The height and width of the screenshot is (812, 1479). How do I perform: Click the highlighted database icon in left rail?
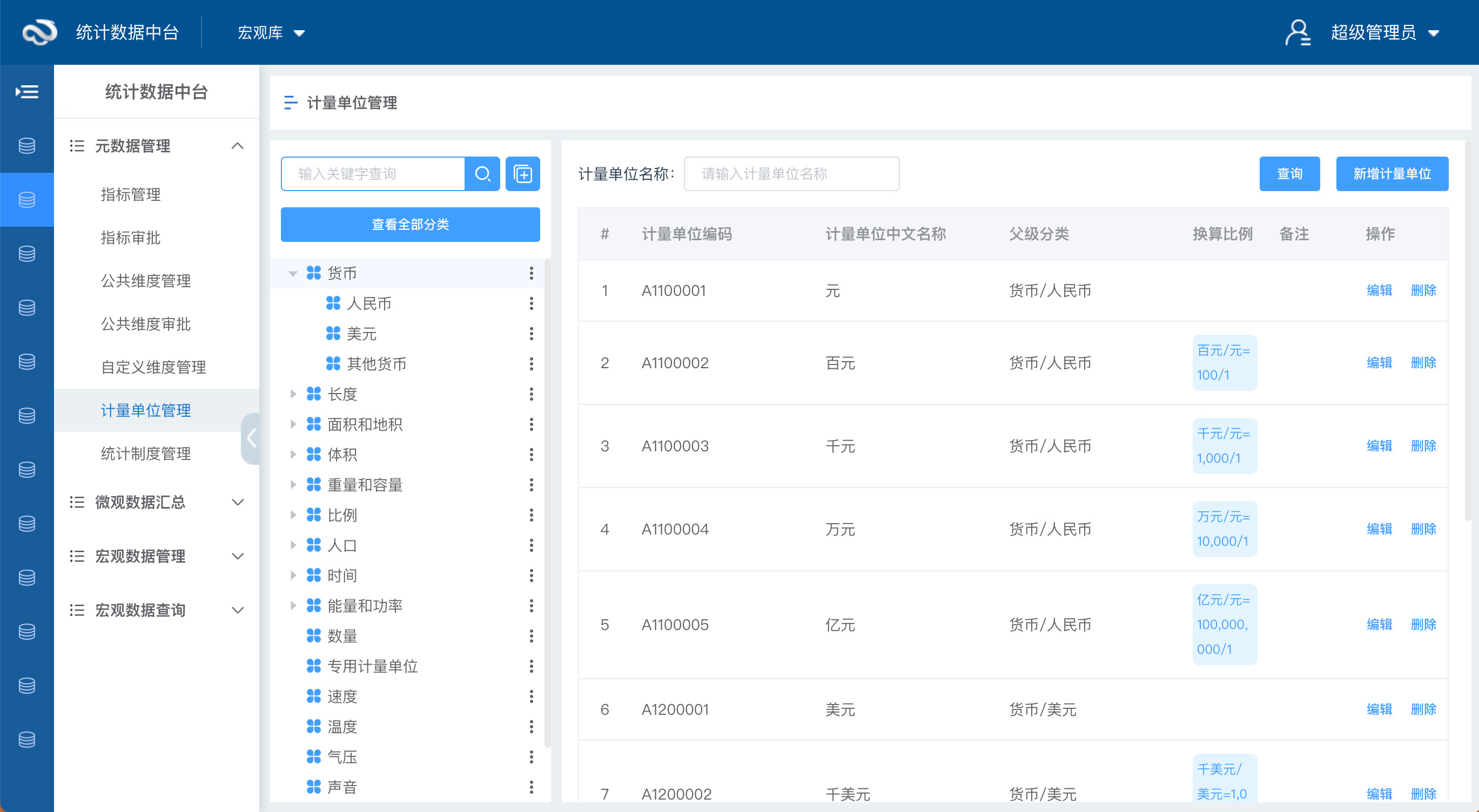(27, 200)
